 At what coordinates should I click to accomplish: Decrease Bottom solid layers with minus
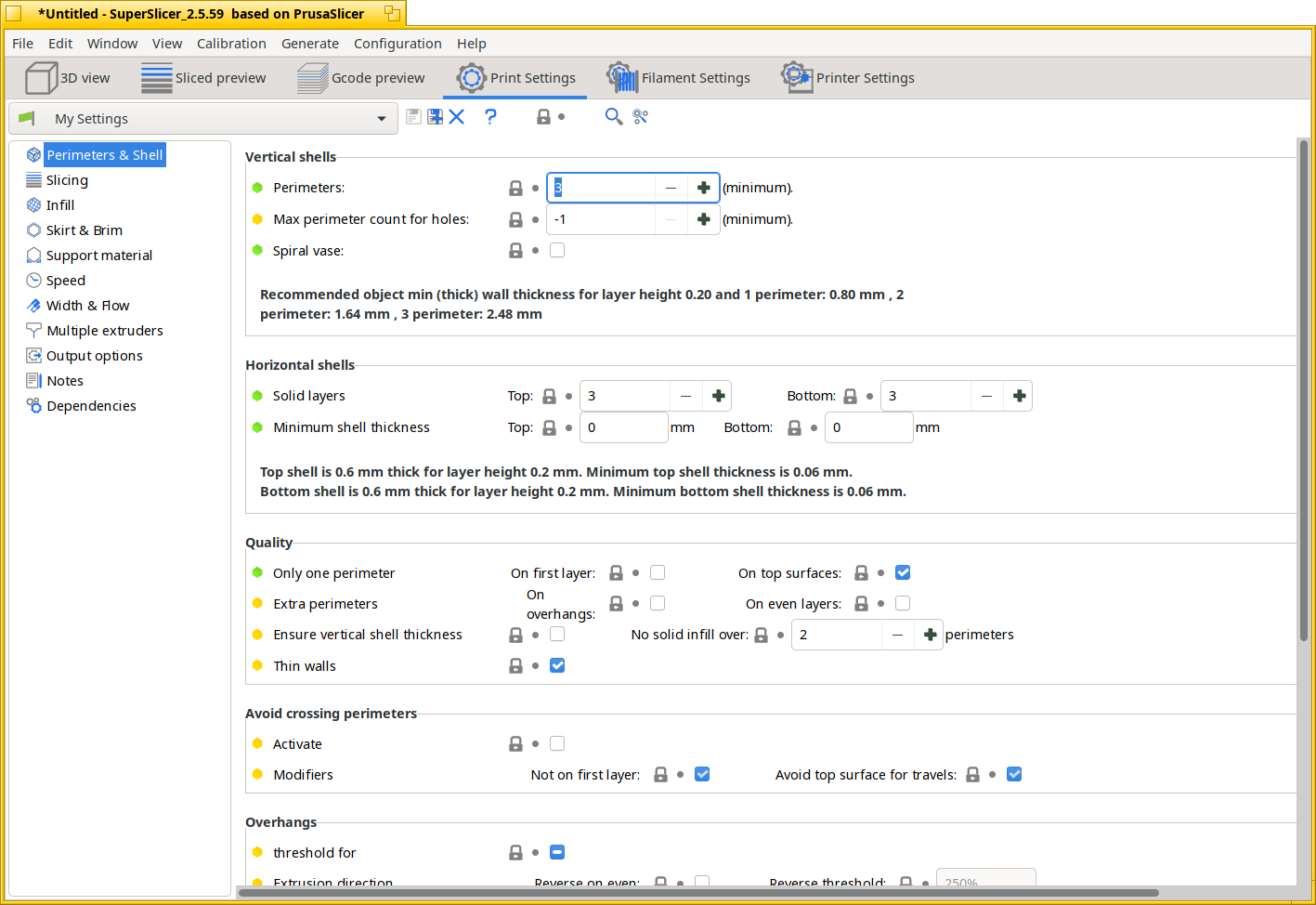pyautogui.click(x=987, y=396)
